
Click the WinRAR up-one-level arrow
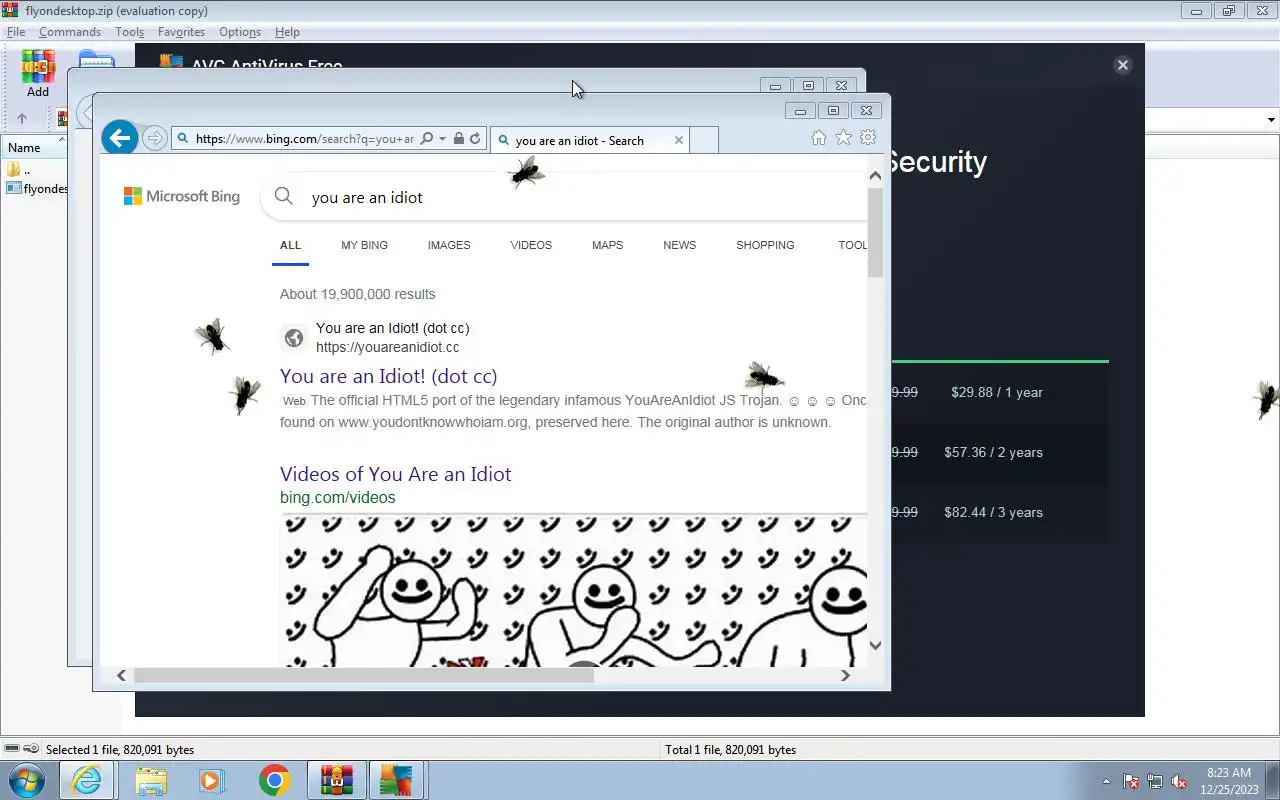point(22,118)
